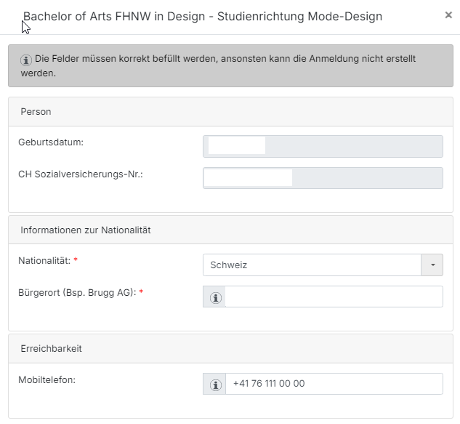The image size is (460, 424).
Task: Click the CH Sozialversicherungs-Nr. label
Action: (81, 174)
